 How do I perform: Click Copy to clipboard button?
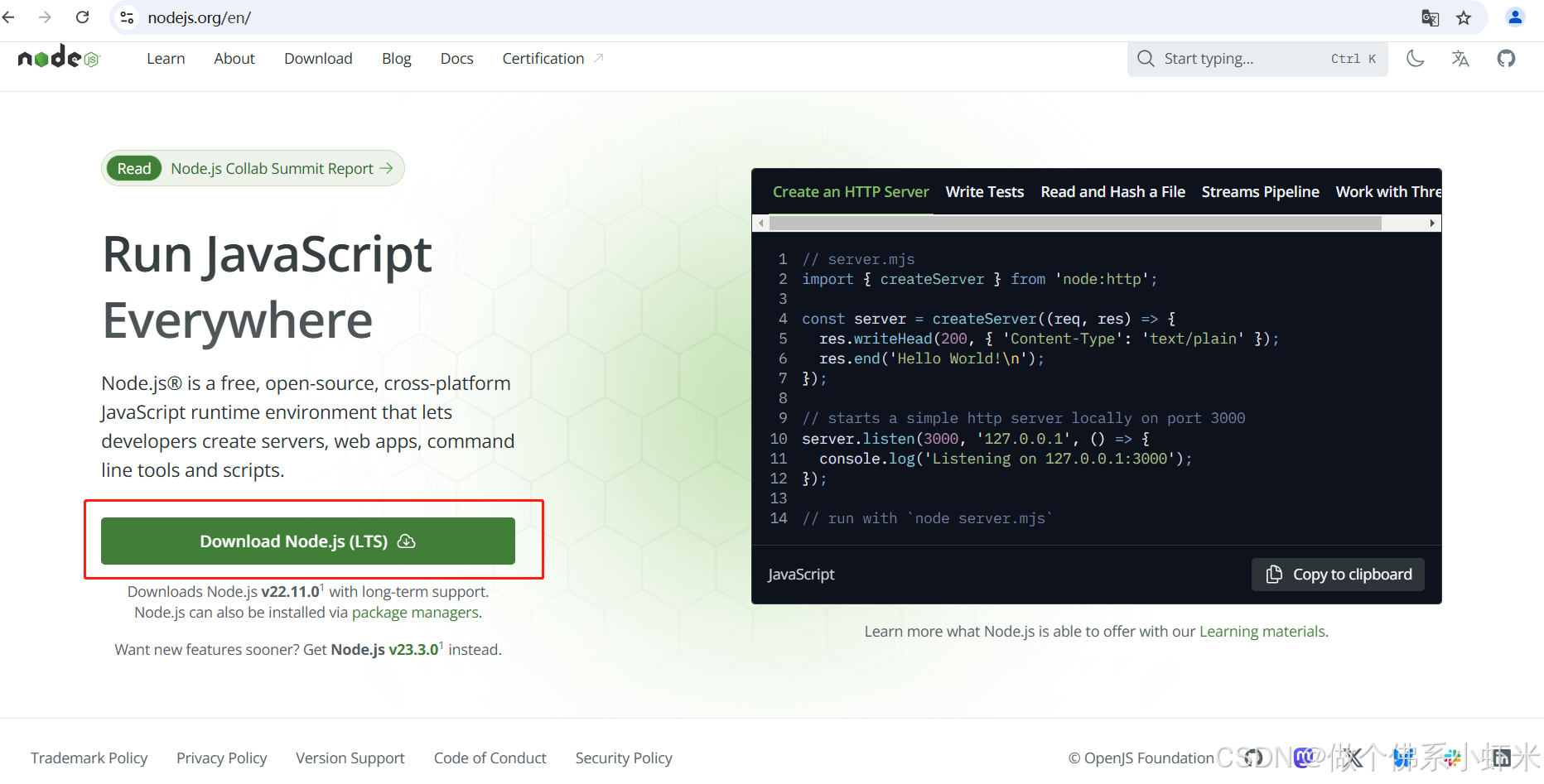[x=1338, y=575]
